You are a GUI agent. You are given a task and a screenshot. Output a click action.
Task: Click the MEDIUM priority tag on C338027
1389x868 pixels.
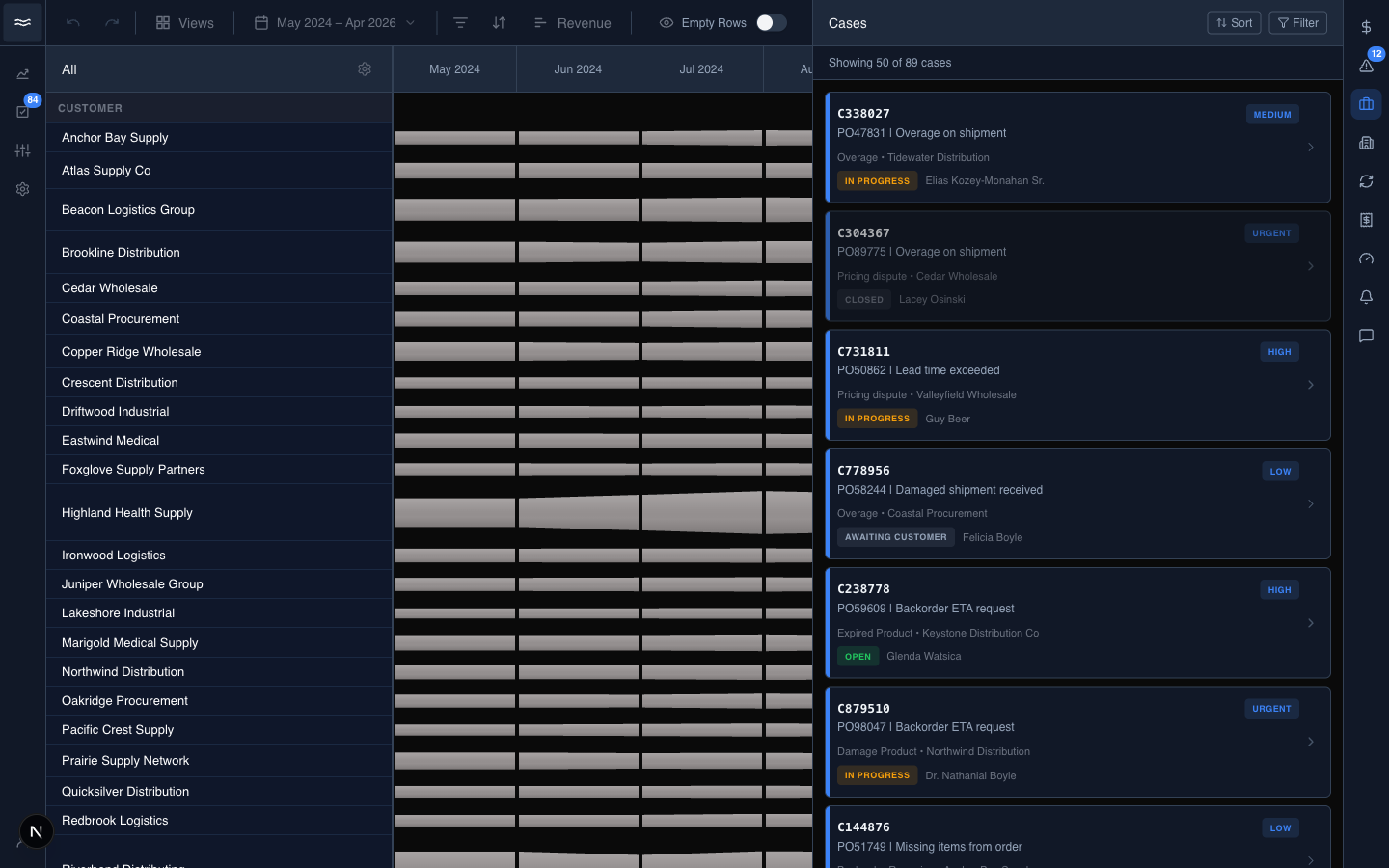(1272, 115)
